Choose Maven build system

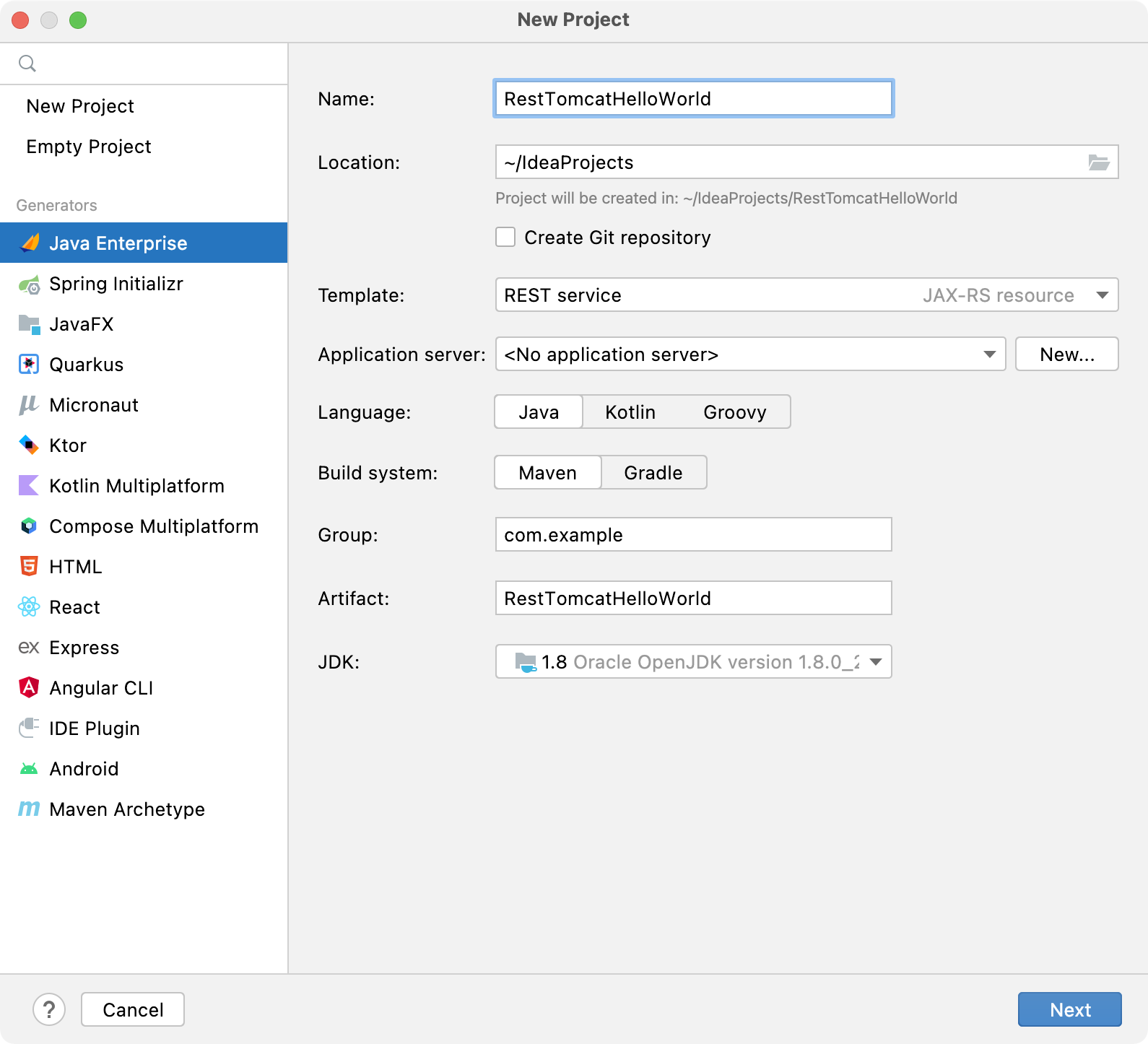[x=548, y=473]
